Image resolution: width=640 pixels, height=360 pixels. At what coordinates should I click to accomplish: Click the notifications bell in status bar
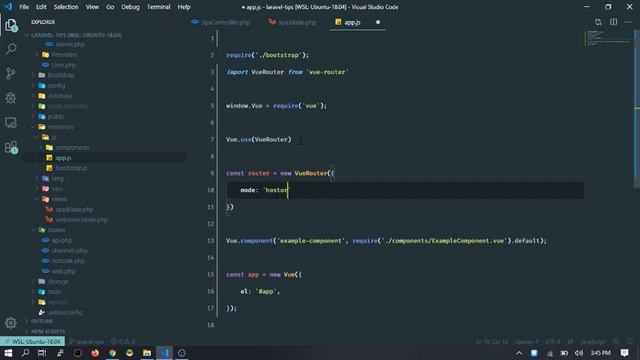tap(630, 341)
